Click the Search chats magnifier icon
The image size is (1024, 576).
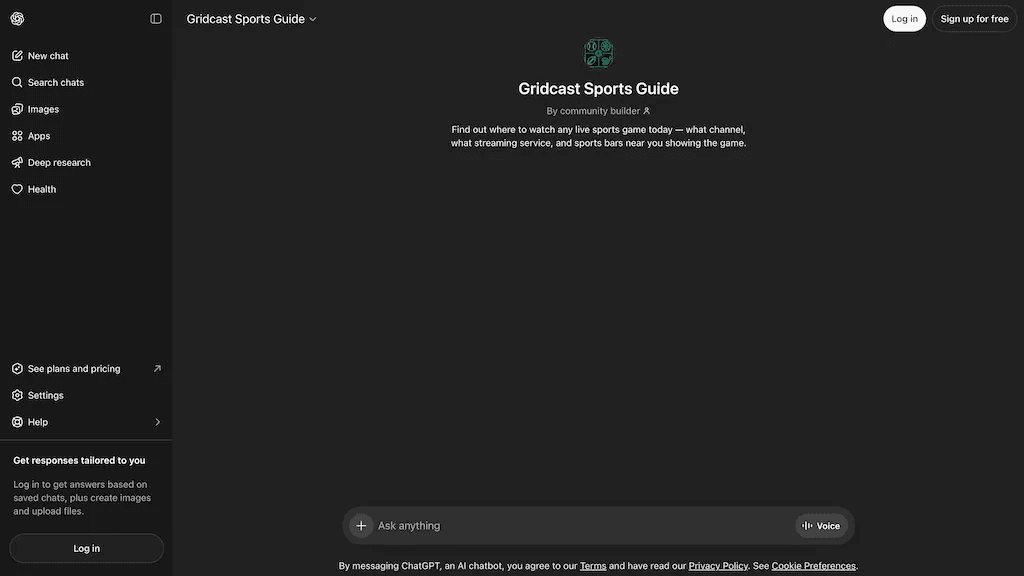[x=17, y=82]
